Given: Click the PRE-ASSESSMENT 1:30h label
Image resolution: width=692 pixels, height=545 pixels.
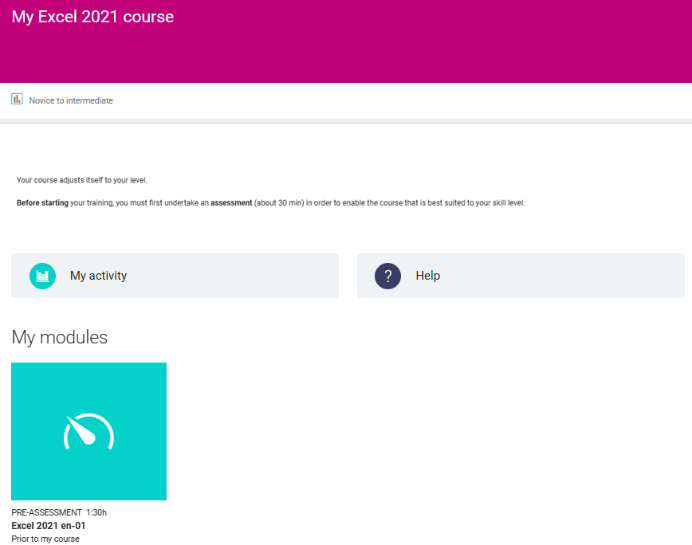Looking at the screenshot, I should coord(59,512).
